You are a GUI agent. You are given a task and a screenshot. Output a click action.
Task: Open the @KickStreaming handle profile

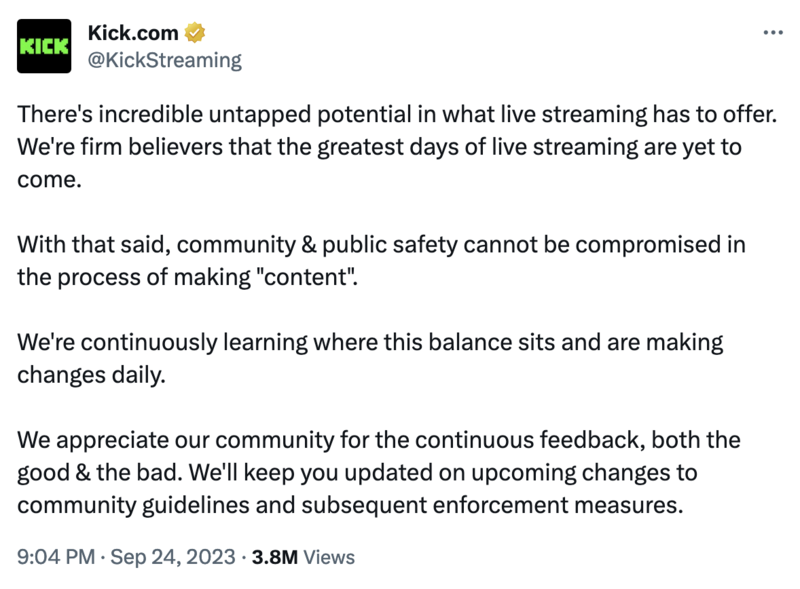165,60
